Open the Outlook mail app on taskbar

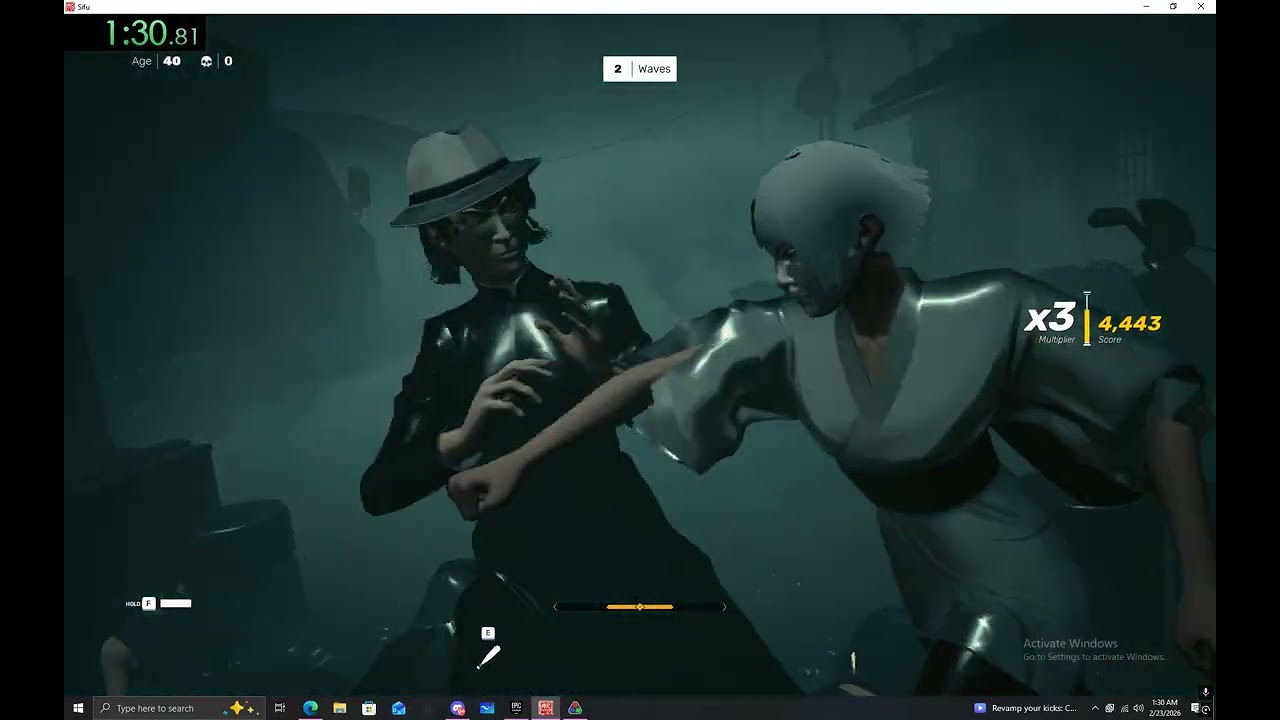coord(399,708)
